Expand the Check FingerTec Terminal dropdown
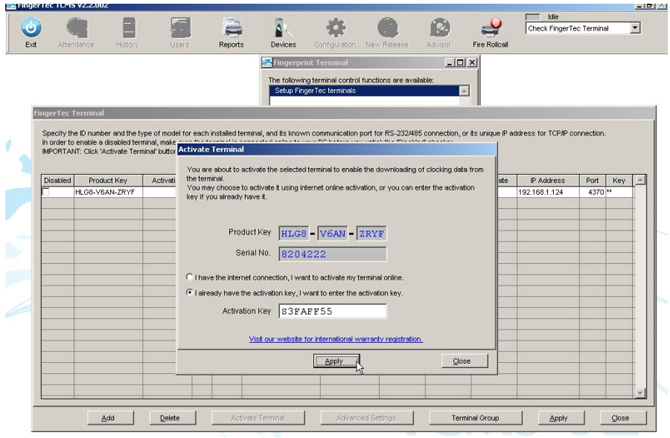The width and height of the screenshot is (670, 438). click(635, 28)
